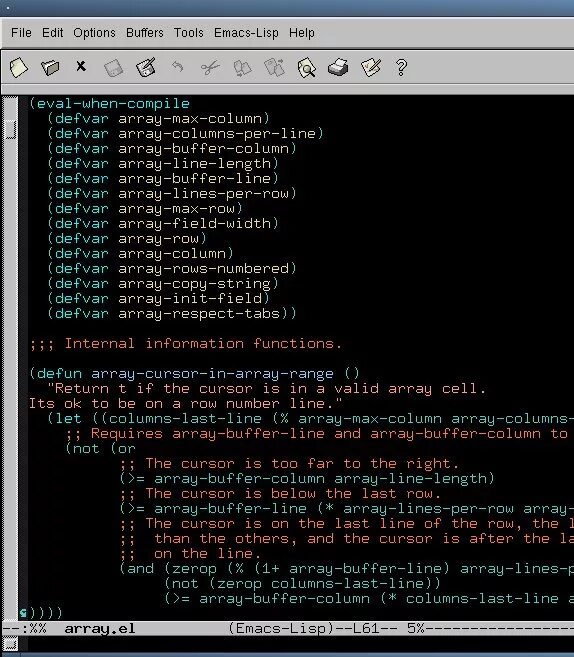
Task: Click the Undo arrow icon
Action: coord(178,66)
